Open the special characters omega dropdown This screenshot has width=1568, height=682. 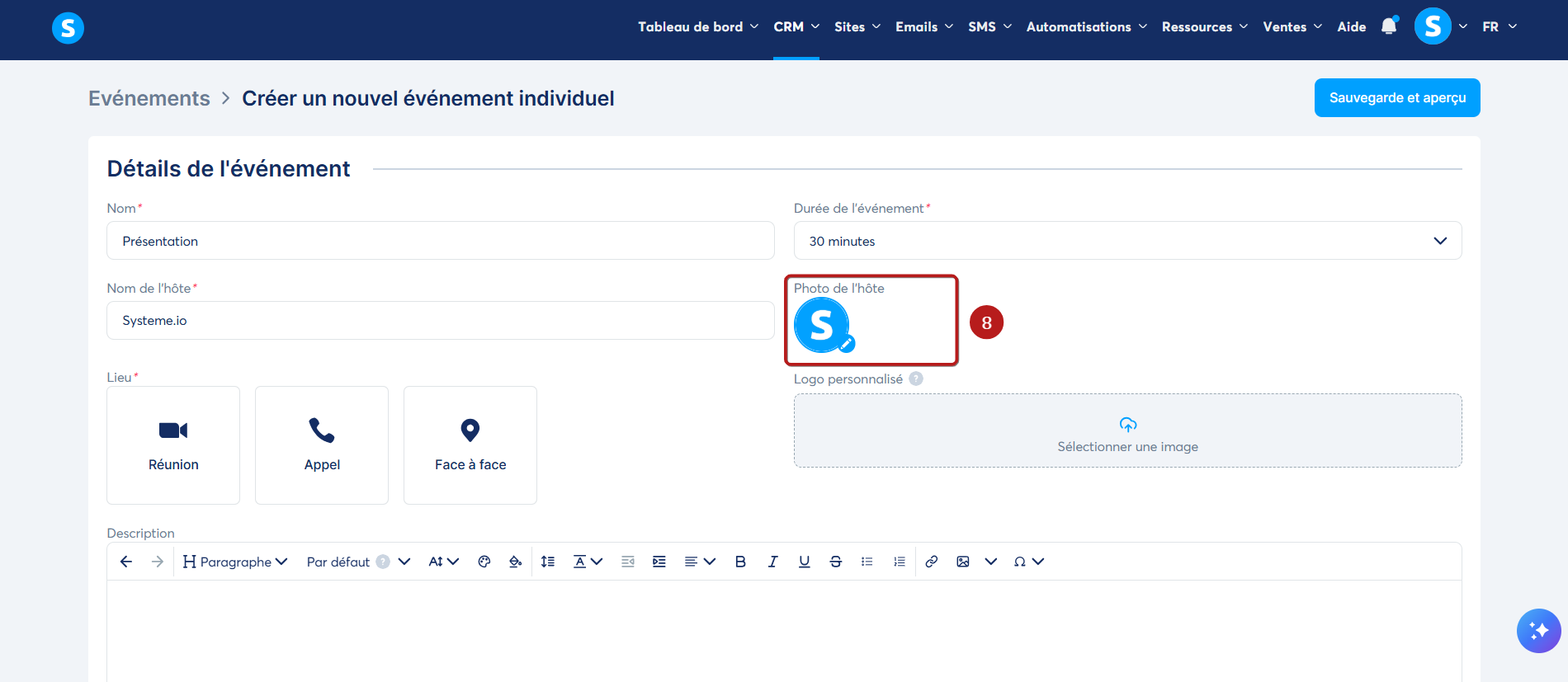point(1029,562)
